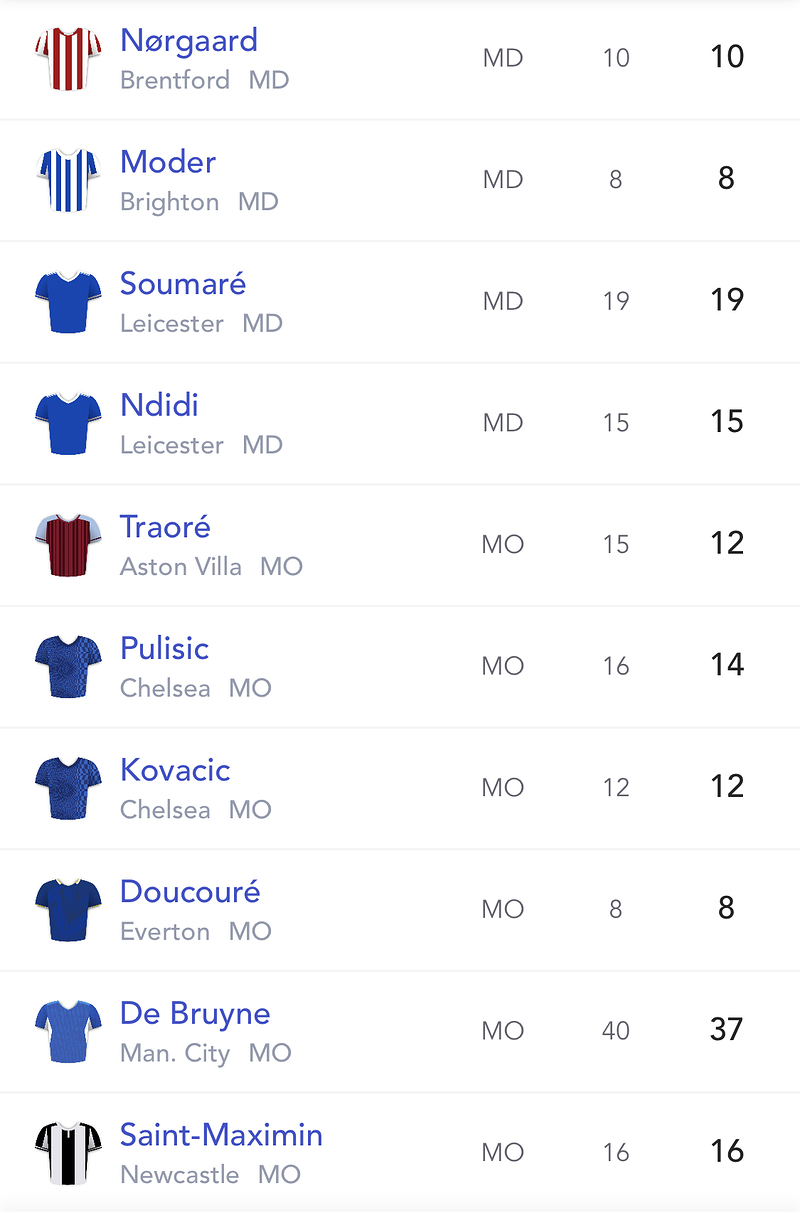
Task: Click the value 40 in De Bruyne's row
Action: click(616, 1030)
